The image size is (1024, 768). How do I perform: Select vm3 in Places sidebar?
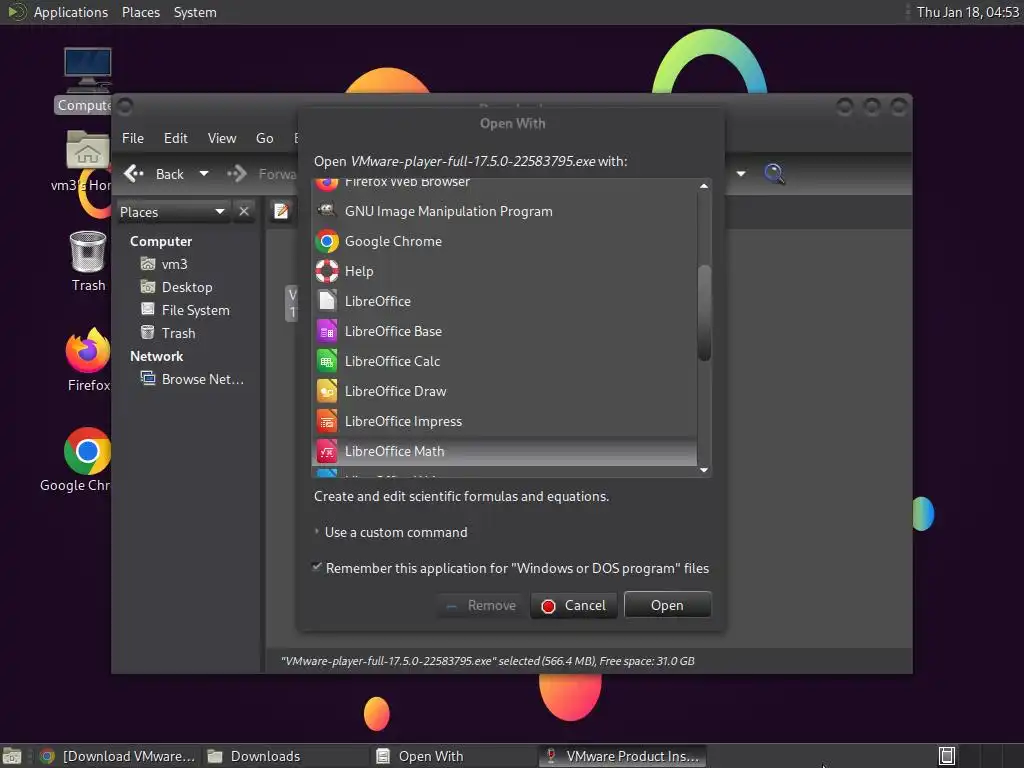coord(174,264)
